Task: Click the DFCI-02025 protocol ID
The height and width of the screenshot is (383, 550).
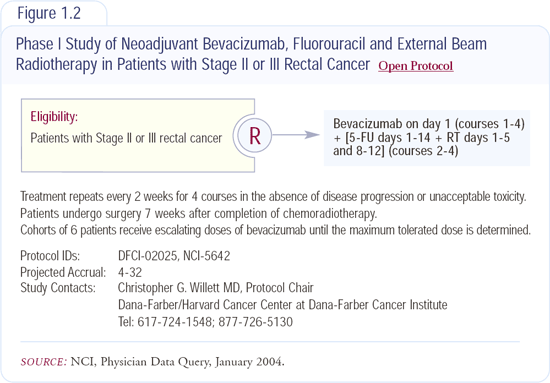Action: point(148,256)
